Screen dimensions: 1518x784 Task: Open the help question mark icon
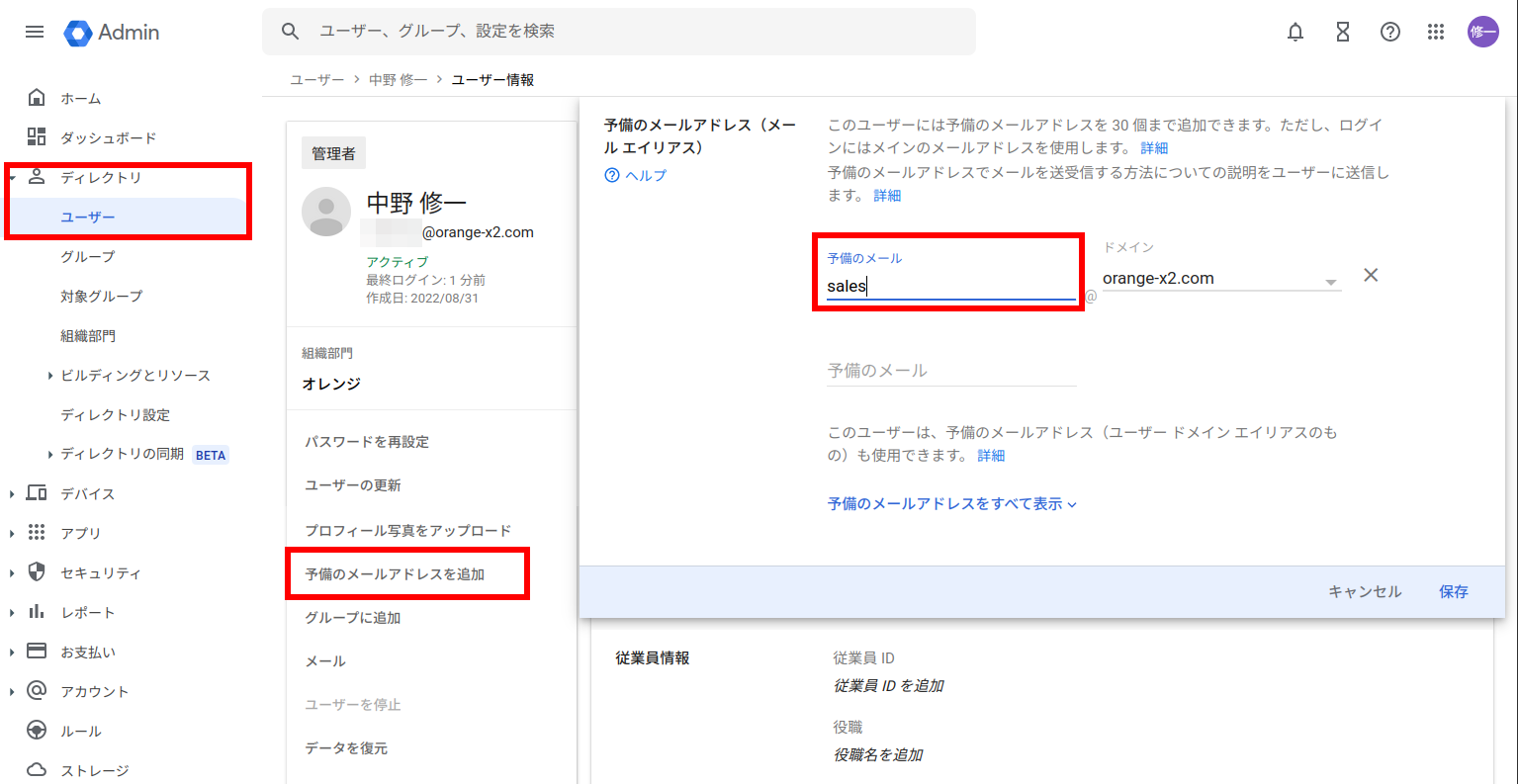click(1389, 32)
